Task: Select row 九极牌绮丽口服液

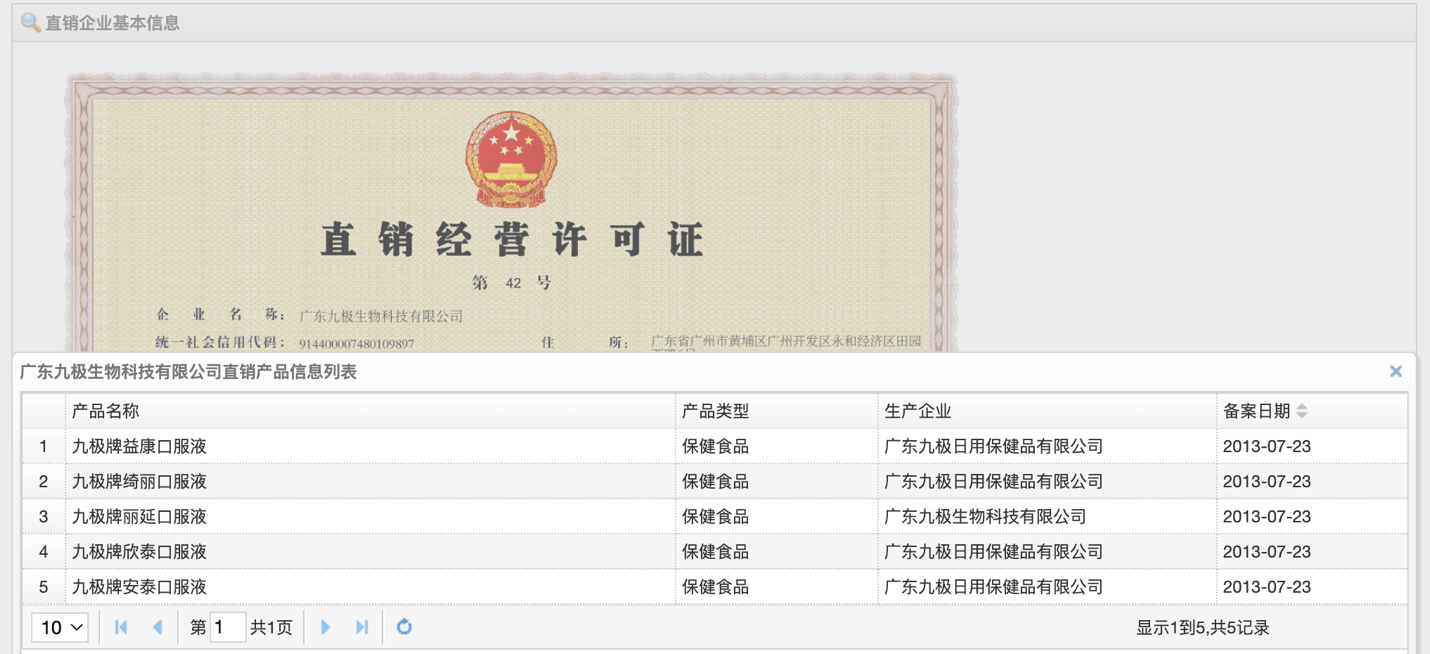Action: (x=715, y=481)
